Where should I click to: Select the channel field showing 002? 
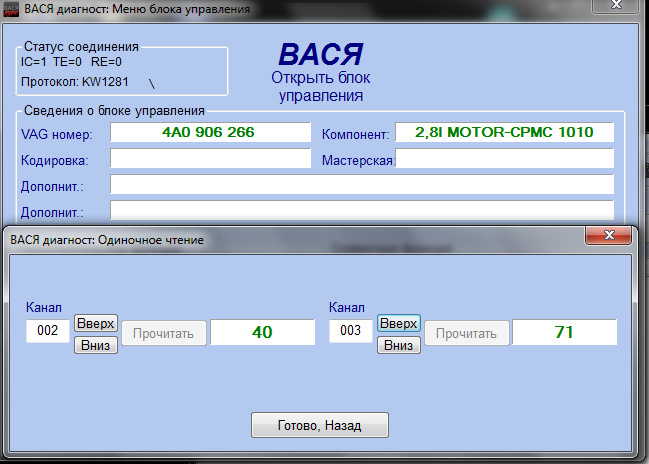[48, 331]
